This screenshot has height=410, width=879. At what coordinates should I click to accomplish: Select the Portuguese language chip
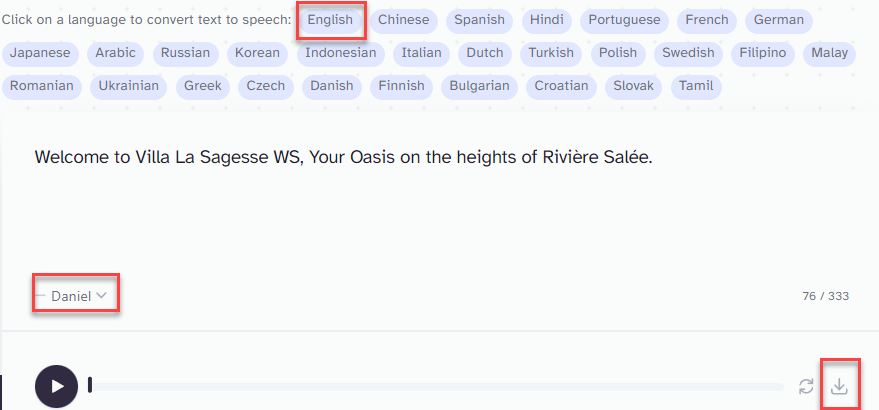[x=624, y=20]
